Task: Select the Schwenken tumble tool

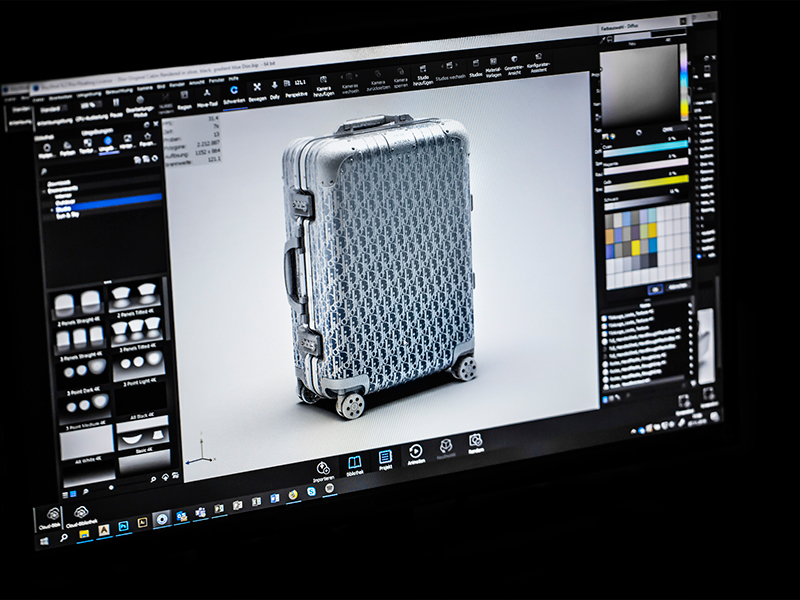Action: [x=234, y=94]
